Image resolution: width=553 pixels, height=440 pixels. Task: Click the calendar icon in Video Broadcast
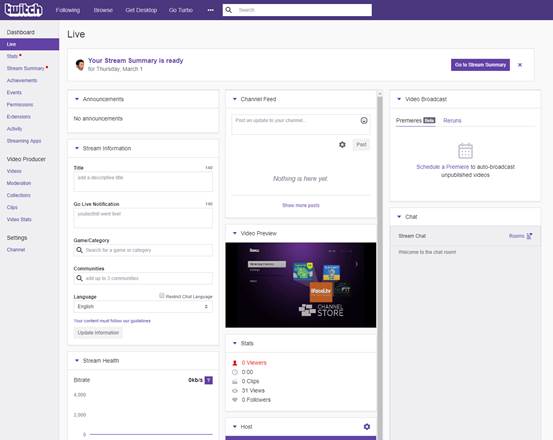(x=465, y=151)
